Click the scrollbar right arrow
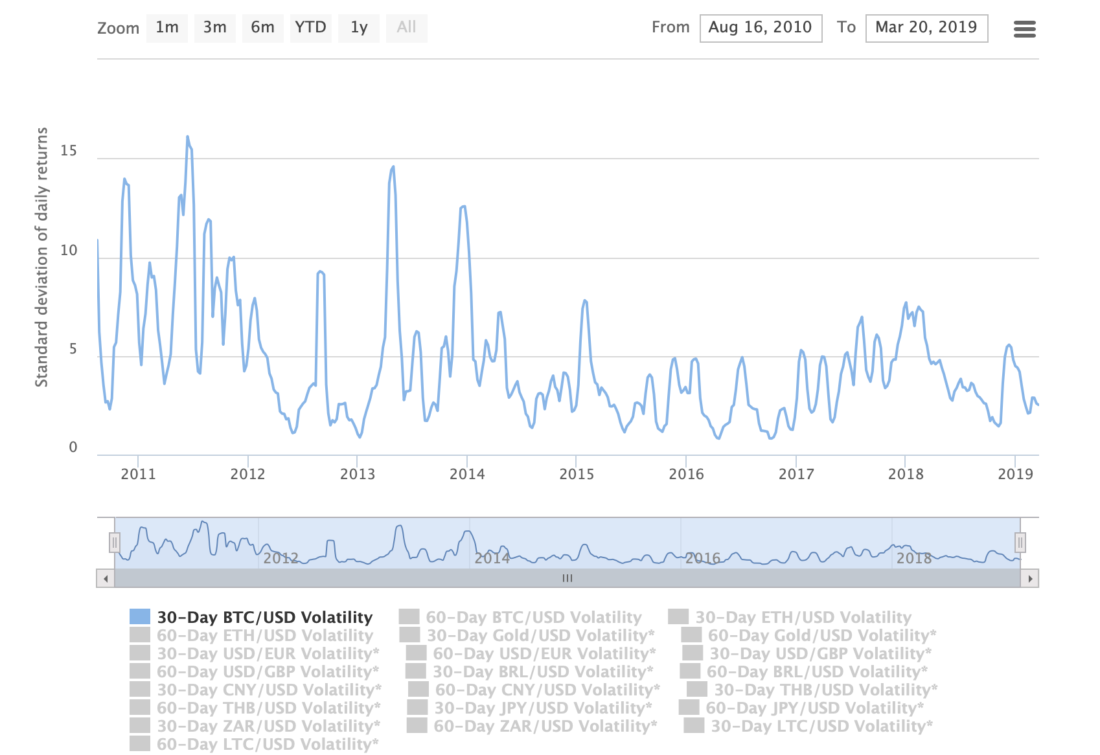The width and height of the screenshot is (1100, 755). [1030, 578]
